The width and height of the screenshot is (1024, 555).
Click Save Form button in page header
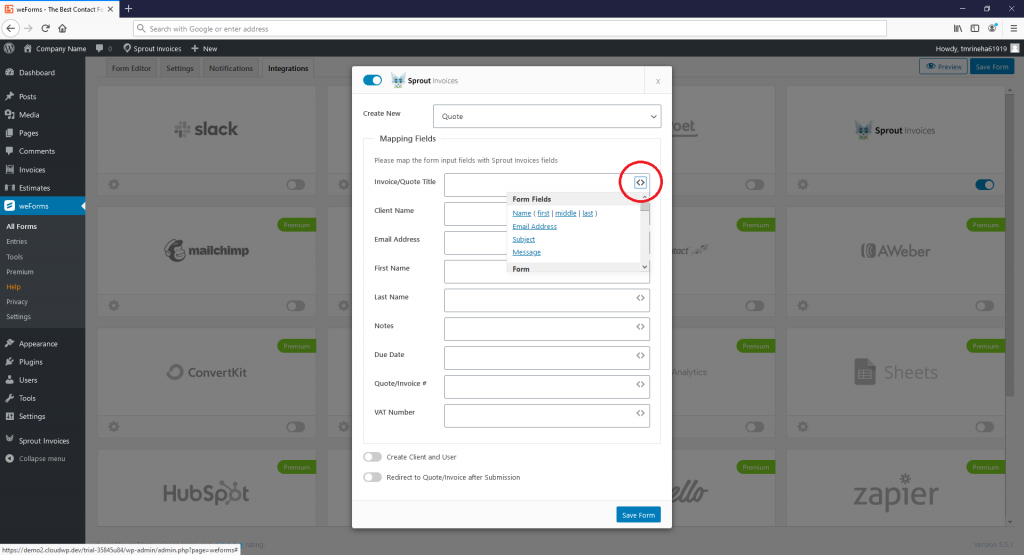(x=991, y=67)
